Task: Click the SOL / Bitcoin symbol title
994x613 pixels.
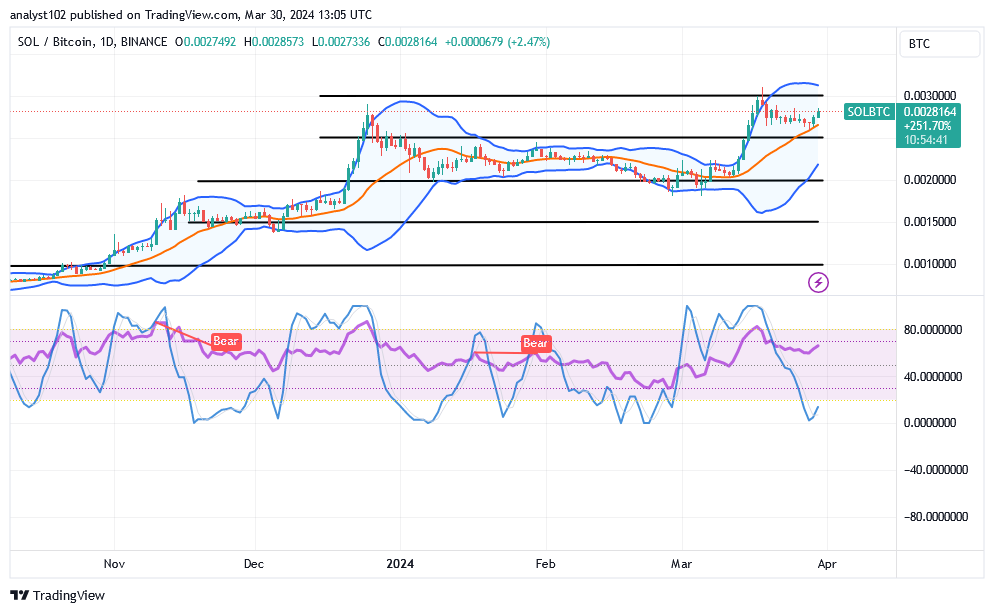Action: coord(56,42)
